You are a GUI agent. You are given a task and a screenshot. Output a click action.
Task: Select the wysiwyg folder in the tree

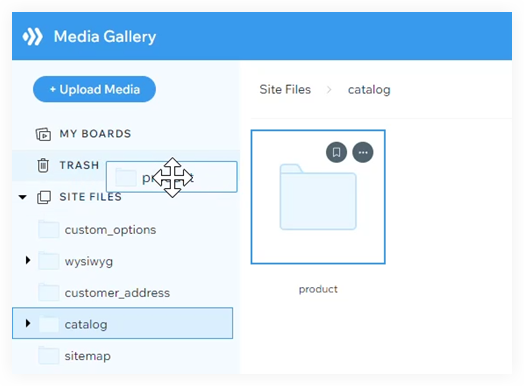click(89, 261)
